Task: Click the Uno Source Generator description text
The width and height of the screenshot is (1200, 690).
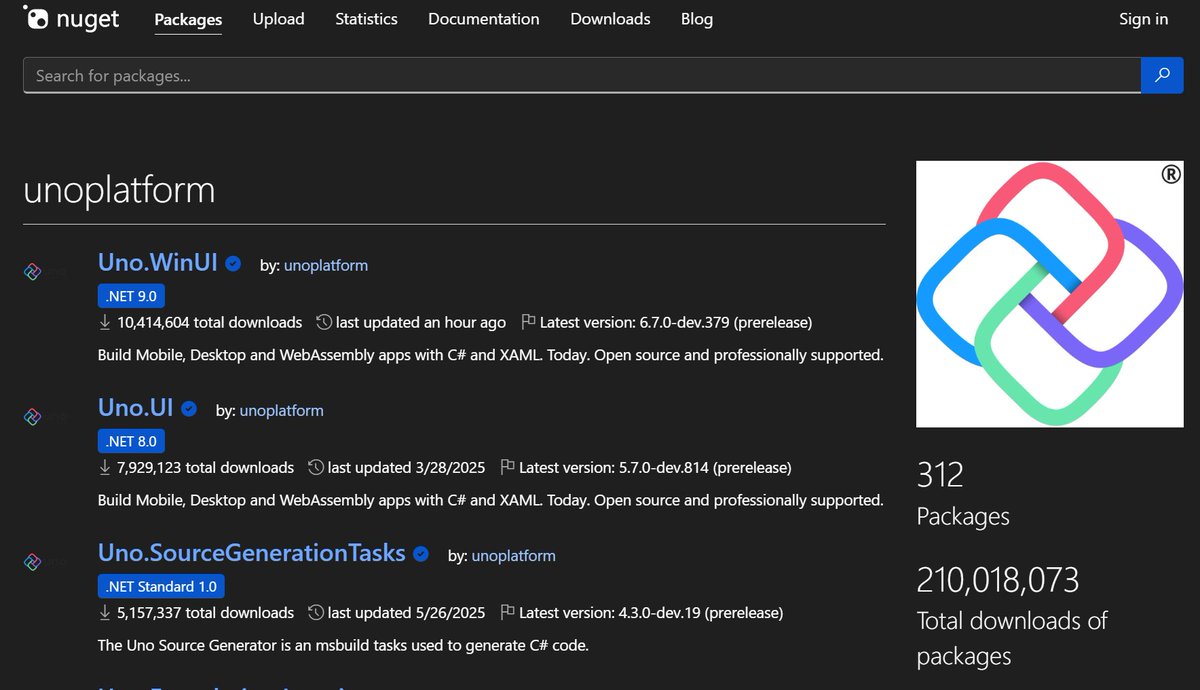Action: pos(343,645)
